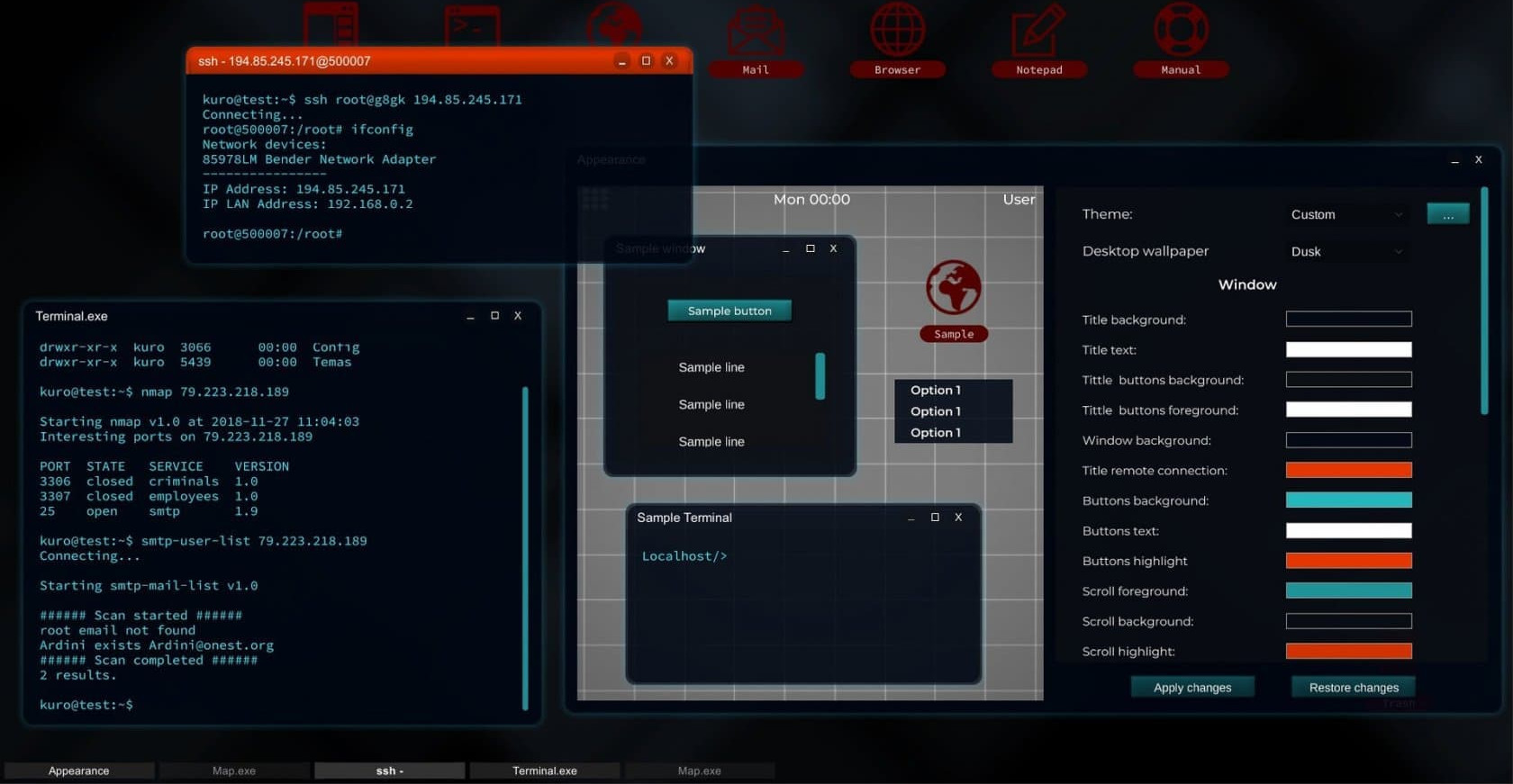Launch the Browser desktop icon
This screenshot has height=784, width=1513.
click(x=897, y=36)
